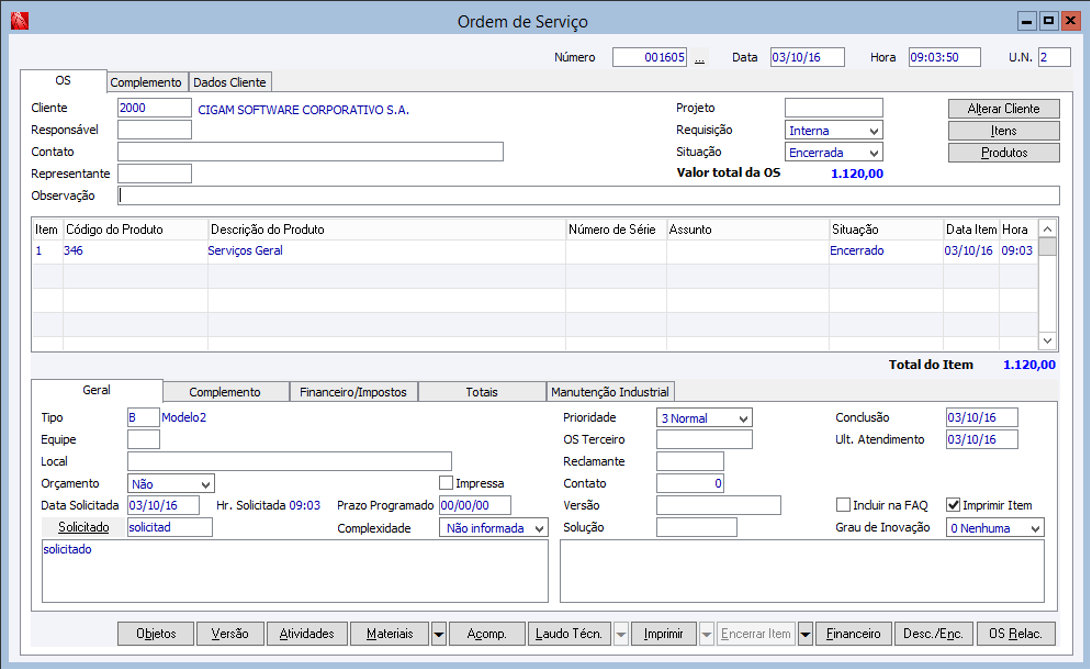Uncheck the Imprimir Item checkbox
The image size is (1090, 669).
click(x=953, y=505)
